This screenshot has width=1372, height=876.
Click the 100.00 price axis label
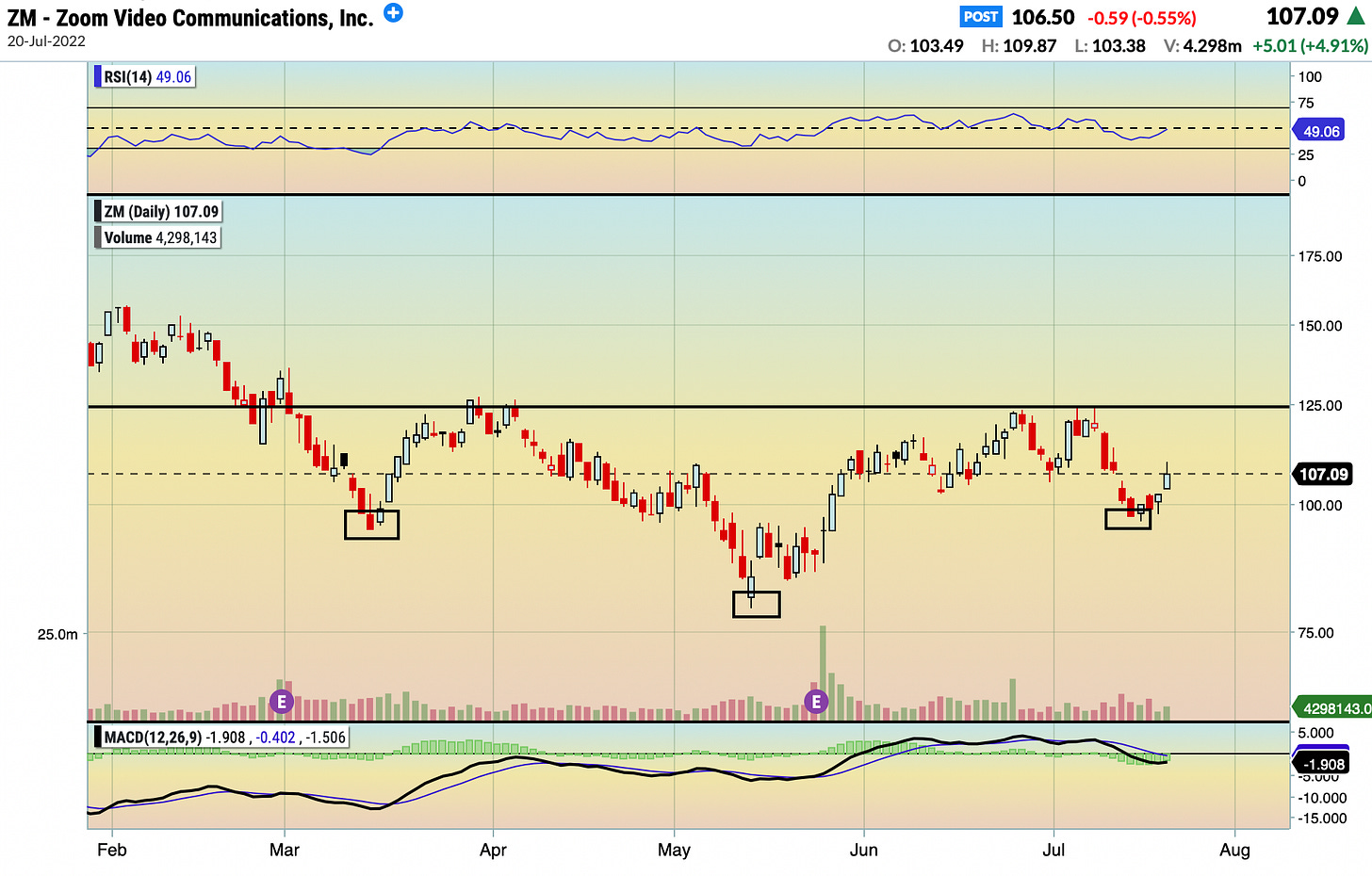[1319, 505]
